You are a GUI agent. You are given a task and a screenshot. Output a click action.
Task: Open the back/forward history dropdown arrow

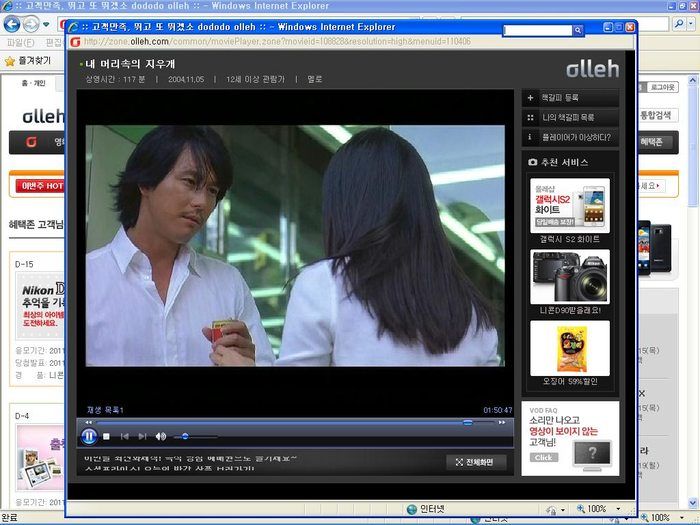point(46,24)
